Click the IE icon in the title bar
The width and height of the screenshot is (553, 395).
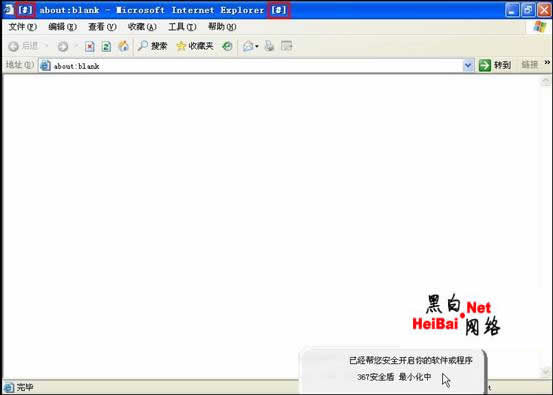click(8, 10)
